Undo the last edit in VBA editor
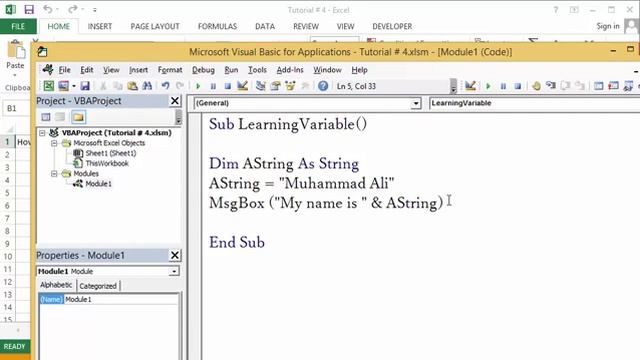640x360 pixels. tap(165, 86)
